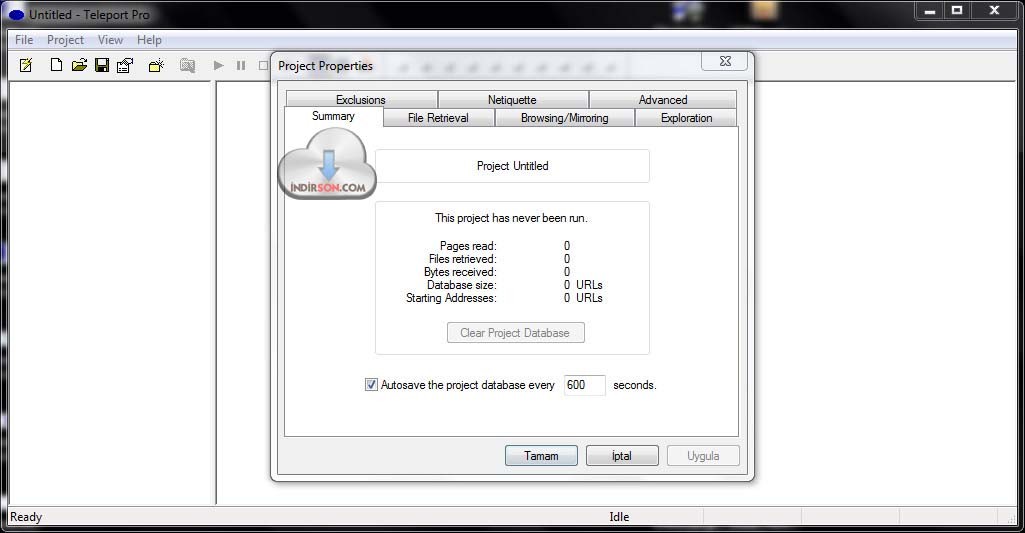Switch to the Browsing/Mirroring tab
1025x533 pixels.
click(564, 118)
